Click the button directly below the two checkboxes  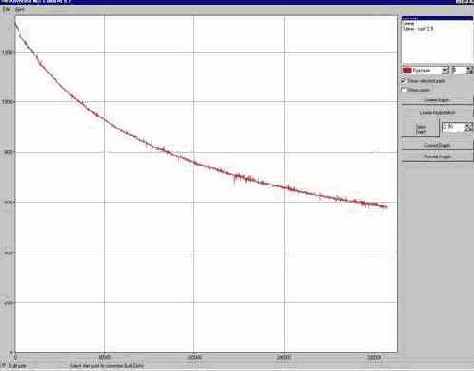pos(437,100)
